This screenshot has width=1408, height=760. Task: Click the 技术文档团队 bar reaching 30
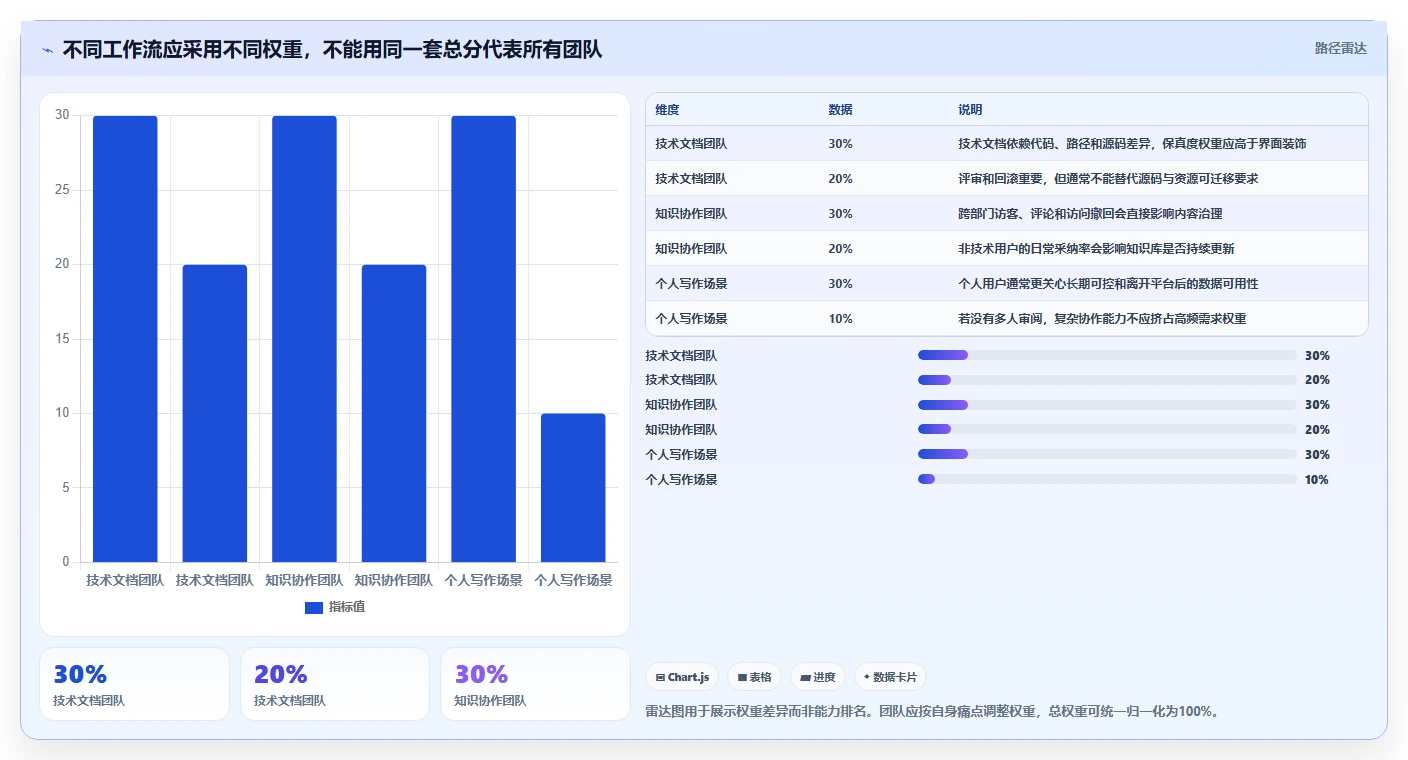(x=125, y=339)
